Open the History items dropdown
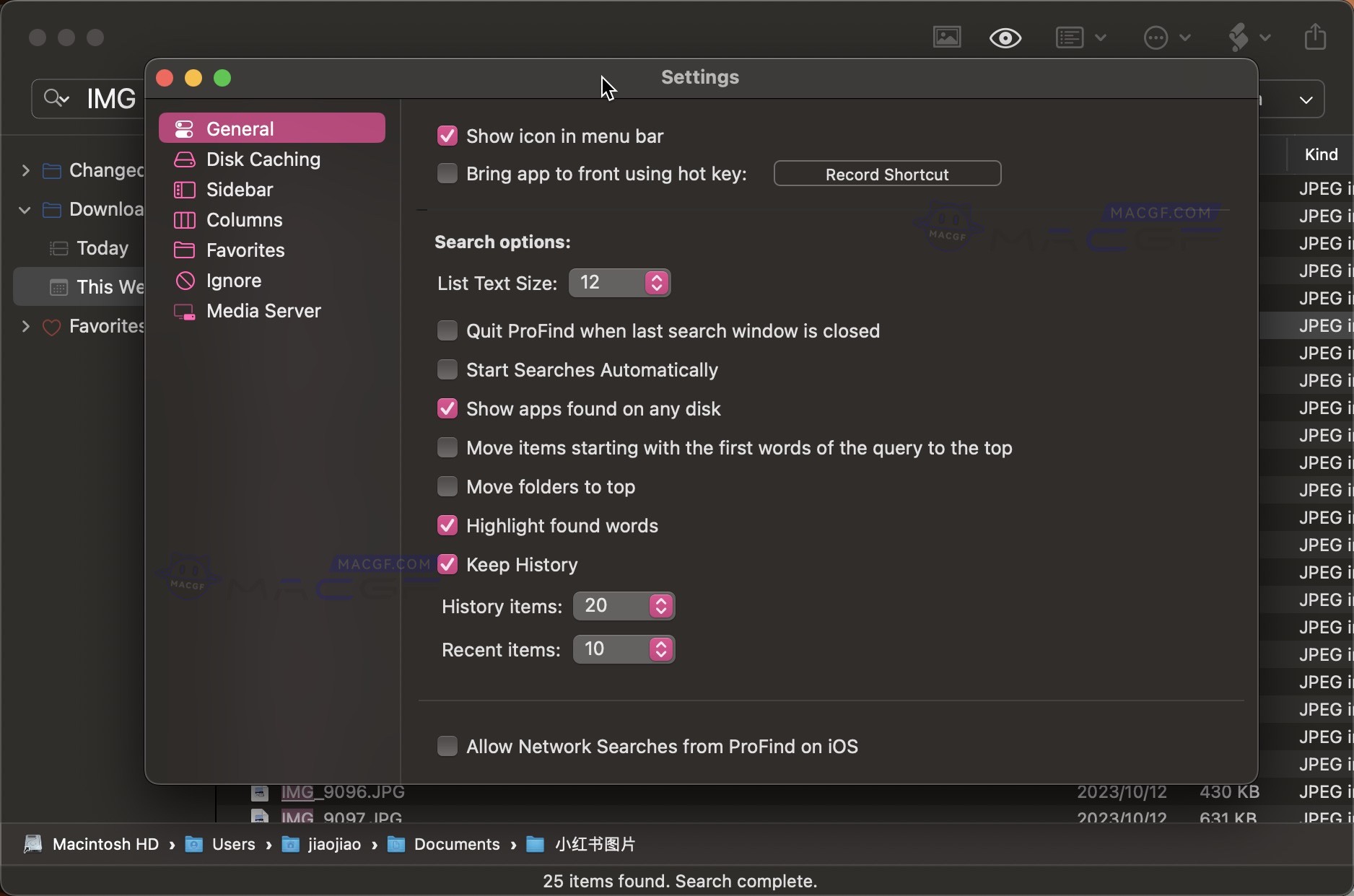 (624, 606)
